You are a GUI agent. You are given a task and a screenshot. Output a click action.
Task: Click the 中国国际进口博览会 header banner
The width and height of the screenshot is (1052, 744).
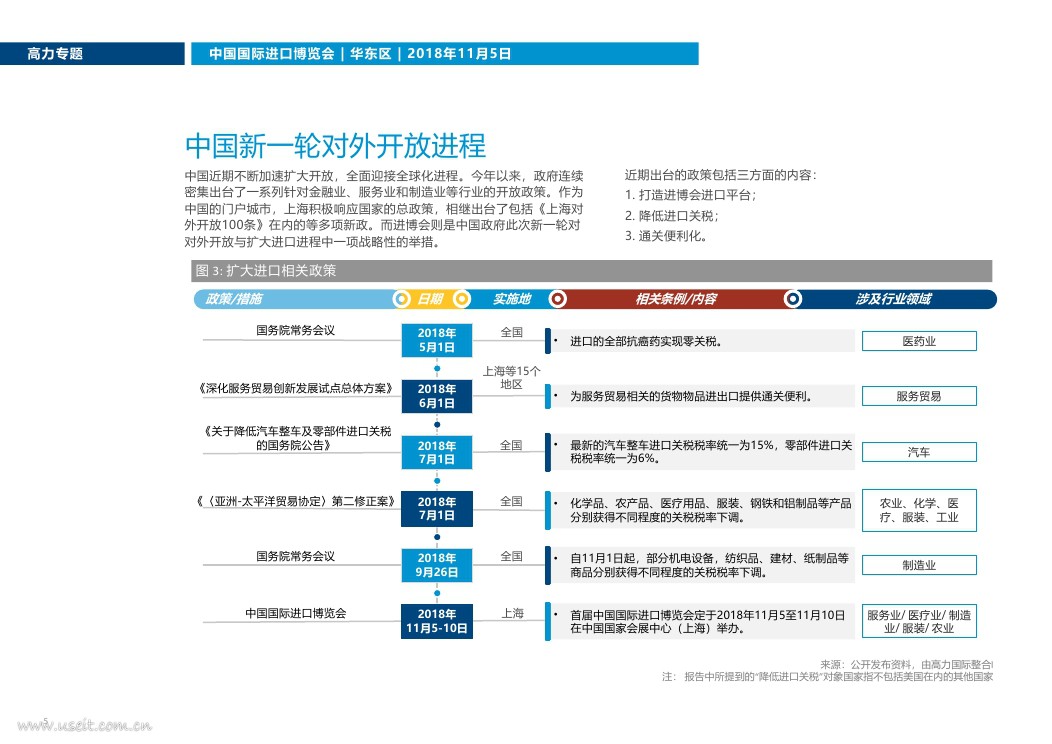[445, 54]
